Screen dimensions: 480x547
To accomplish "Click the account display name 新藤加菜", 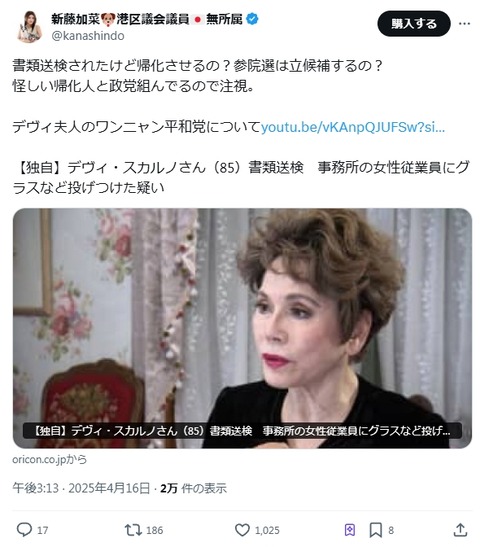I will (x=75, y=19).
